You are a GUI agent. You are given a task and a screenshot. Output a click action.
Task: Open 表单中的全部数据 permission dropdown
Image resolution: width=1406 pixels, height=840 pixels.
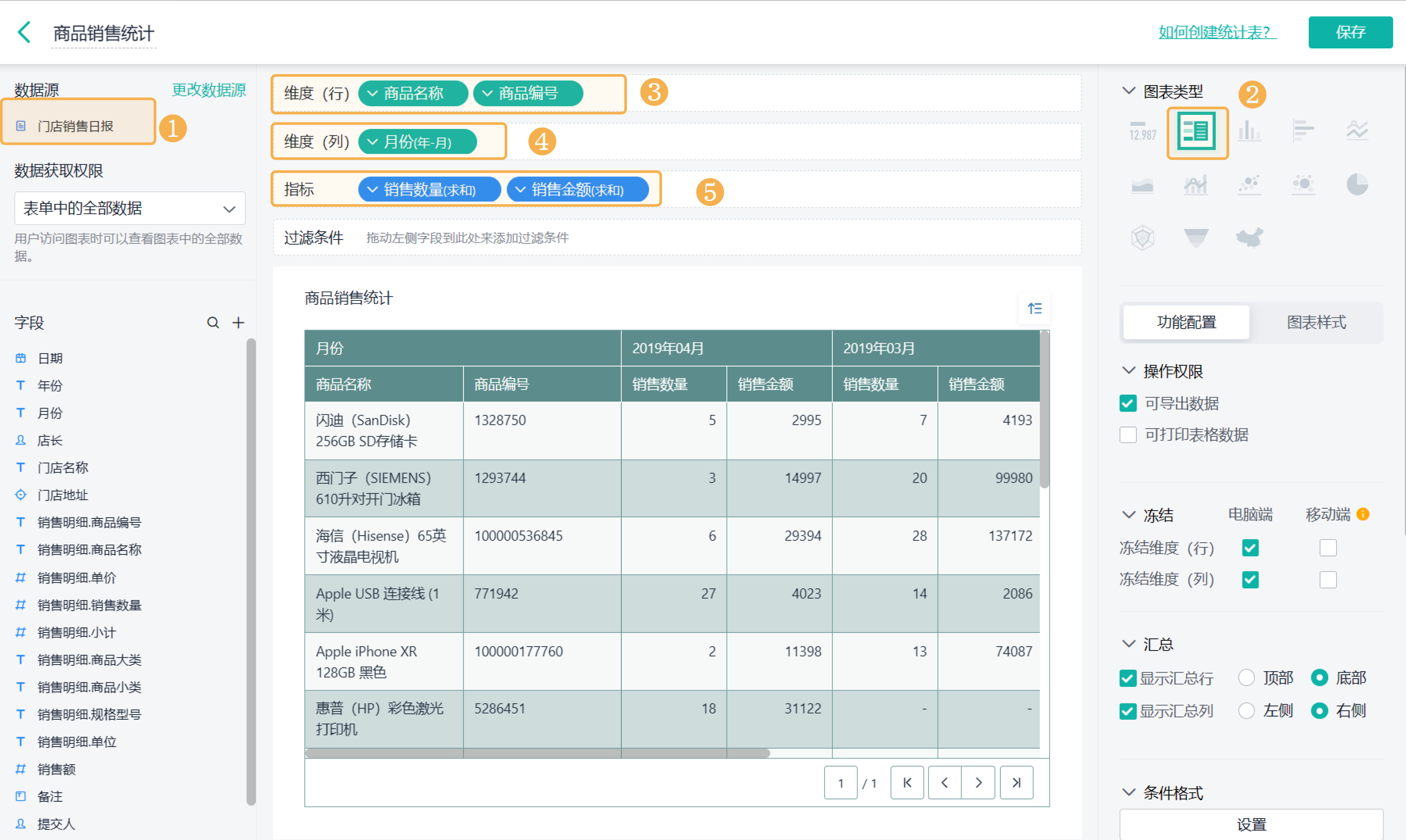(x=130, y=208)
